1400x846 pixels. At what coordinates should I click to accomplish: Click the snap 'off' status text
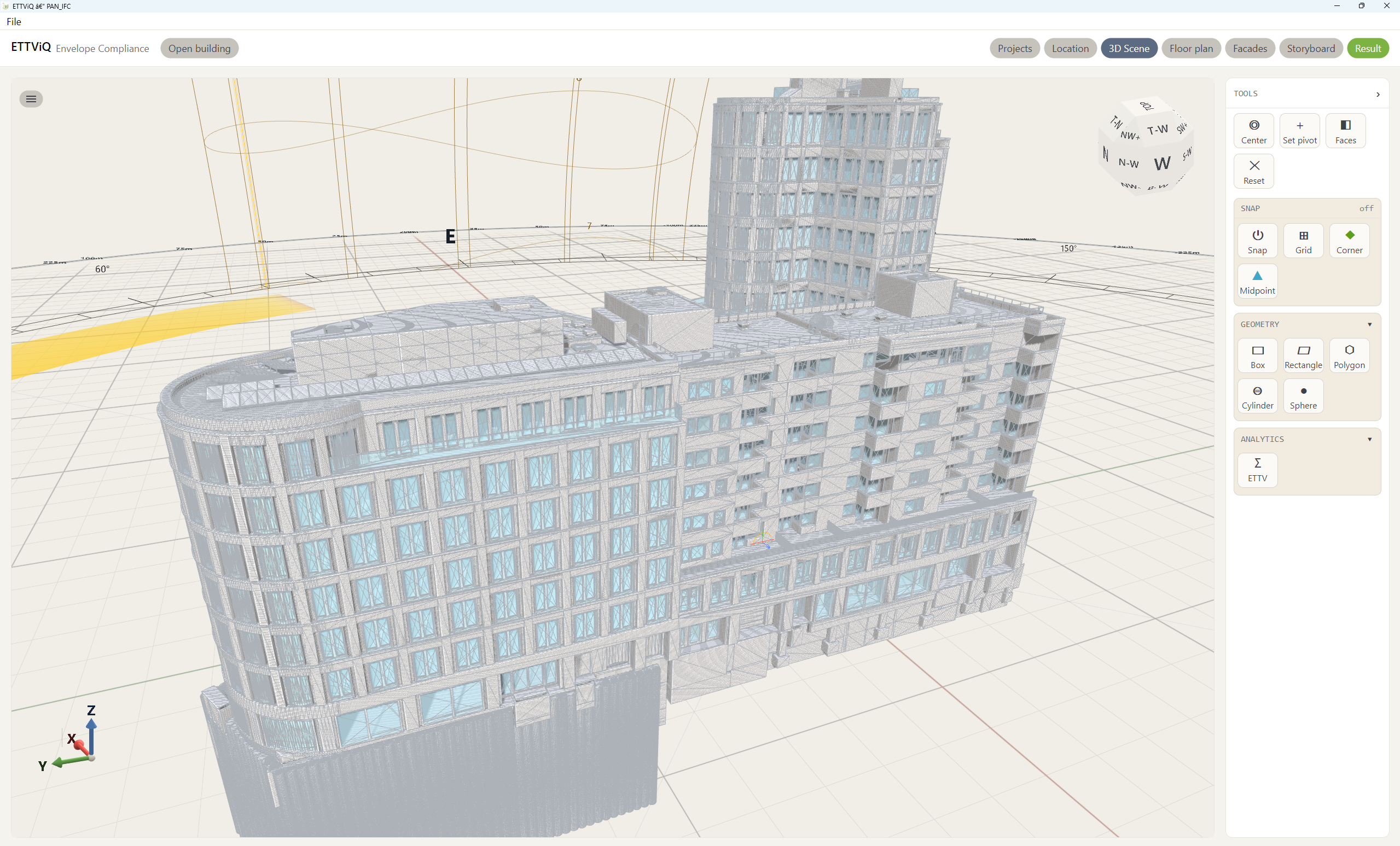pos(1366,208)
